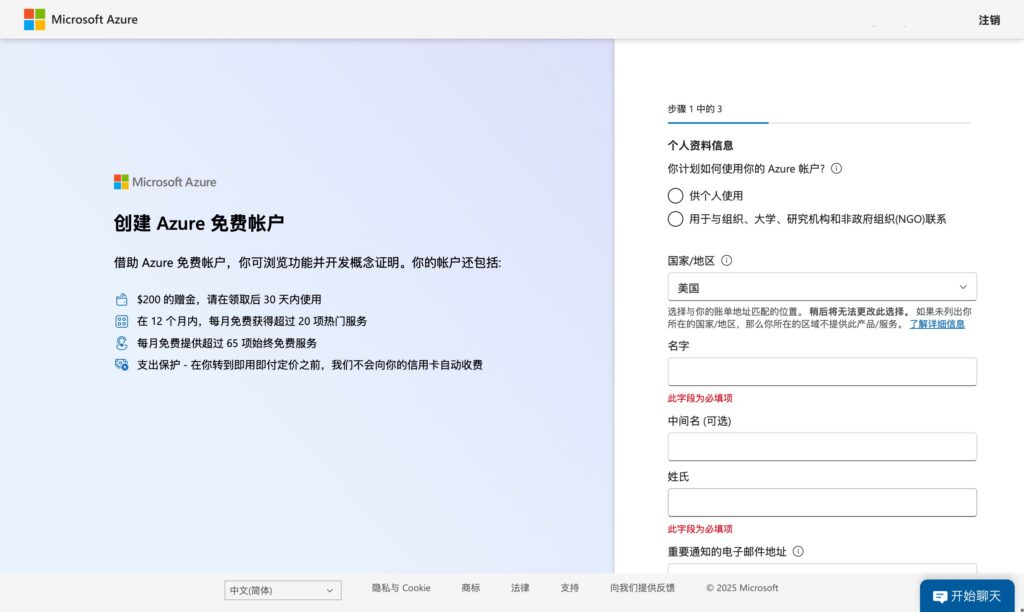Click info icon beside Azure 帐户 usage question
Image resolution: width=1024 pixels, height=612 pixels.
tap(836, 169)
